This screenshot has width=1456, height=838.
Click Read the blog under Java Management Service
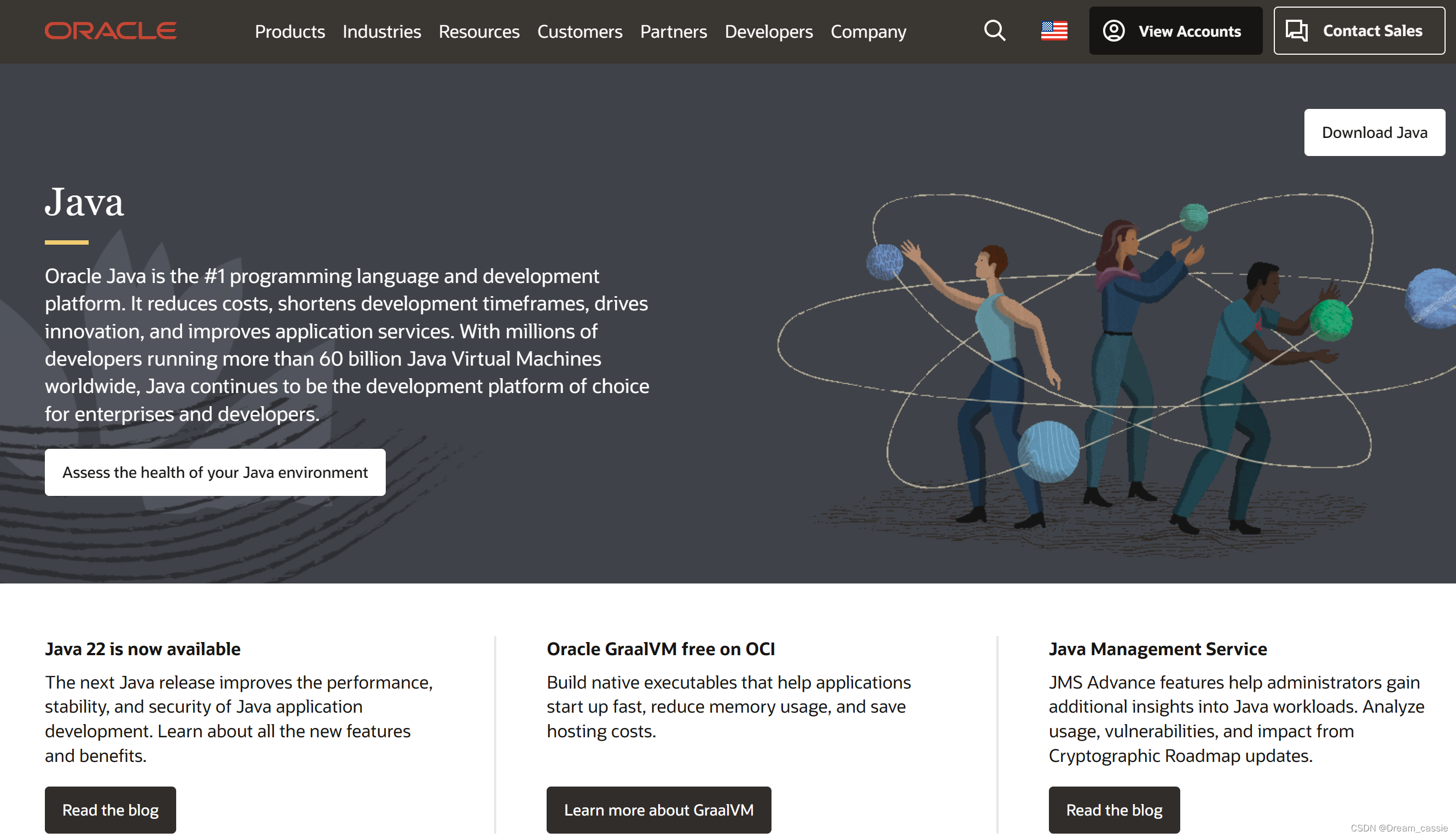click(x=1113, y=809)
